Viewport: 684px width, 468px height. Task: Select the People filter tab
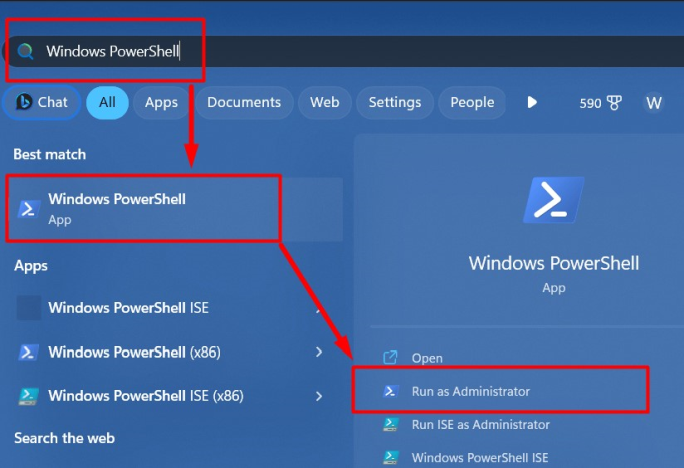click(472, 102)
